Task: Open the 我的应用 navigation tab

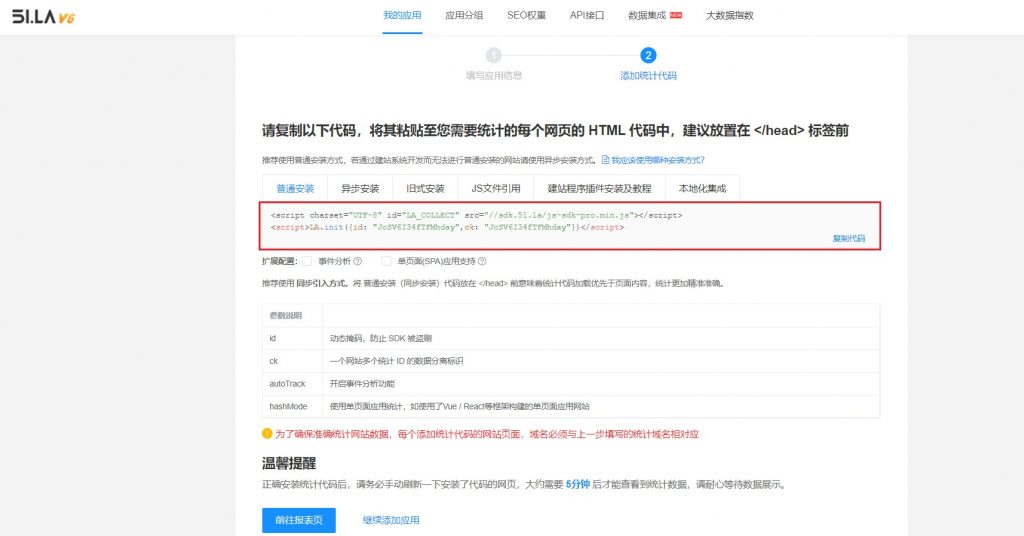Action: pos(402,15)
